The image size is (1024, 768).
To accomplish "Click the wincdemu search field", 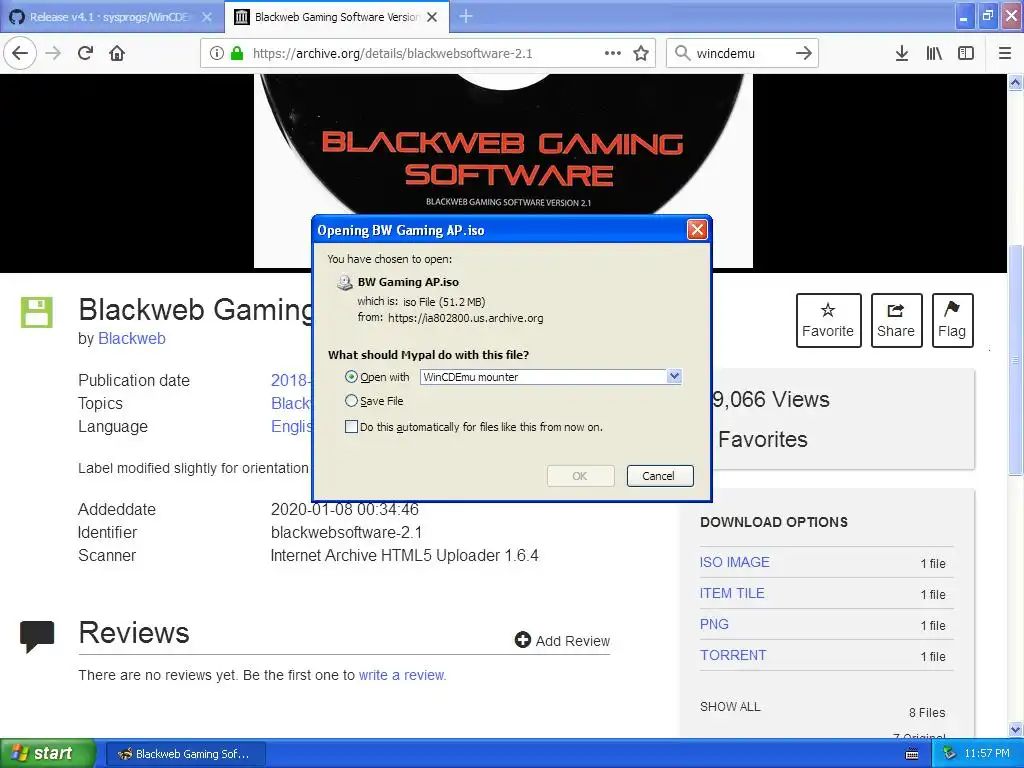I will pyautogui.click(x=741, y=54).
